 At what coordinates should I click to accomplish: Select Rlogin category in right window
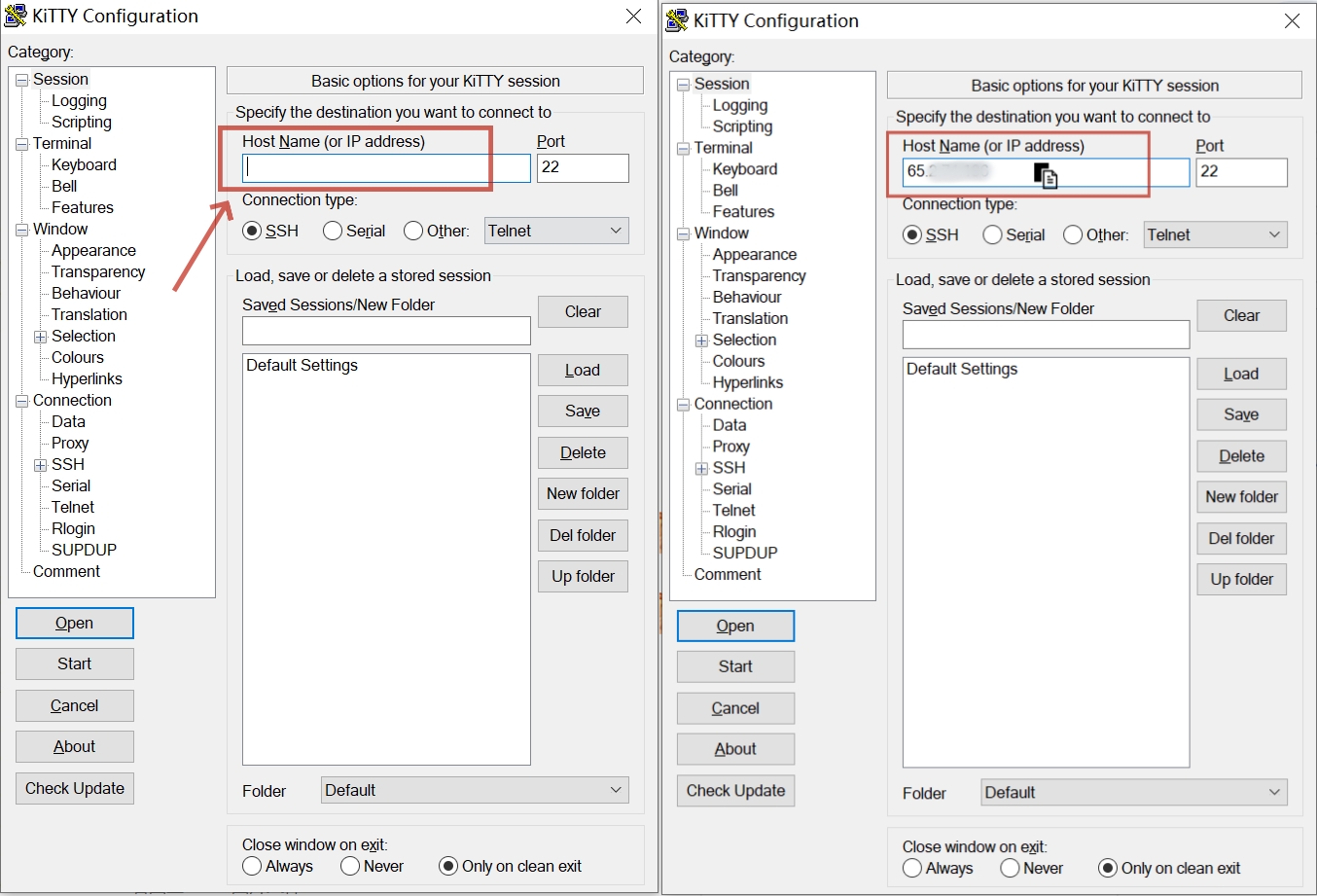pyautogui.click(x=733, y=531)
